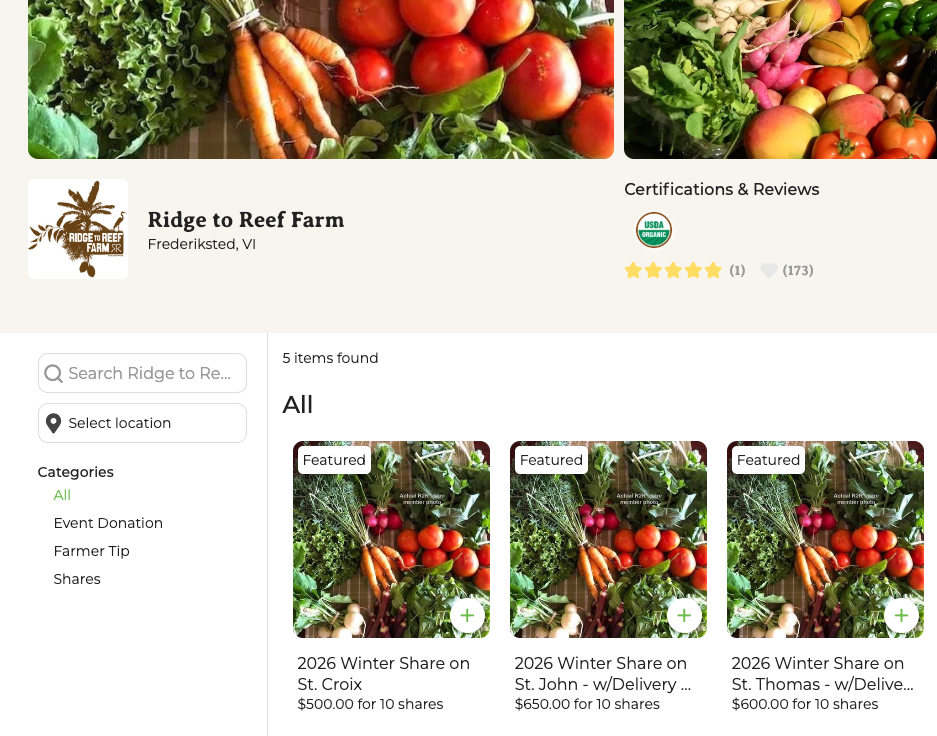Add St. Thomas Winter Share with plus
This screenshot has height=736, width=937.
click(x=901, y=615)
